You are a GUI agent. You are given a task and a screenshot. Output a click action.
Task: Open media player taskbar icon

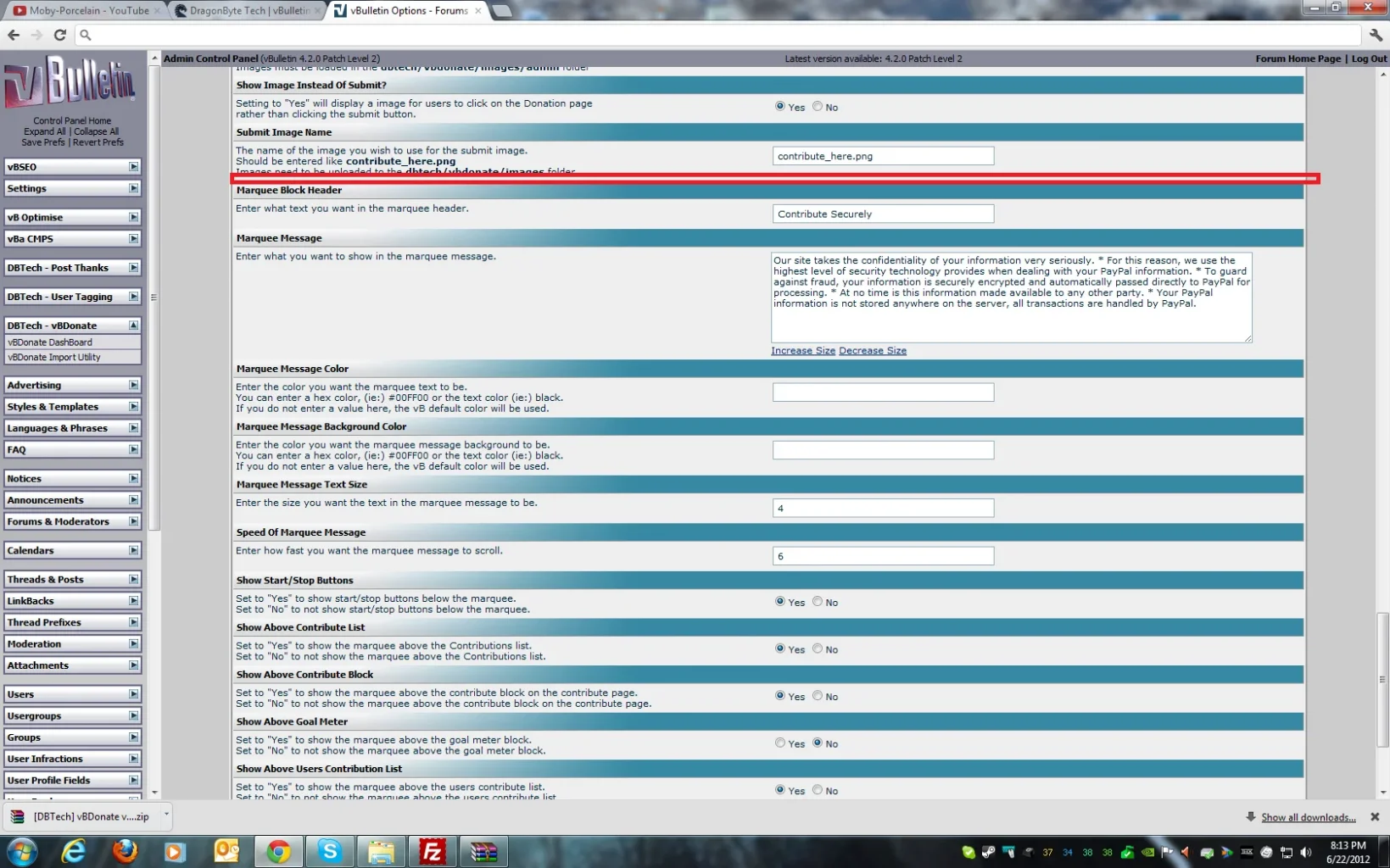(176, 851)
